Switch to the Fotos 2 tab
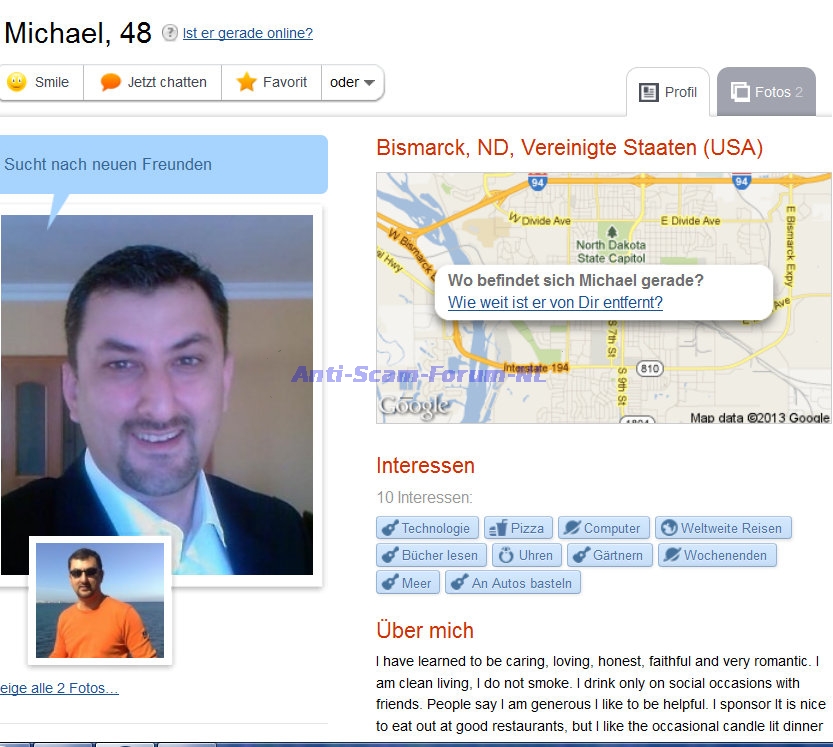The image size is (833, 747). click(766, 92)
